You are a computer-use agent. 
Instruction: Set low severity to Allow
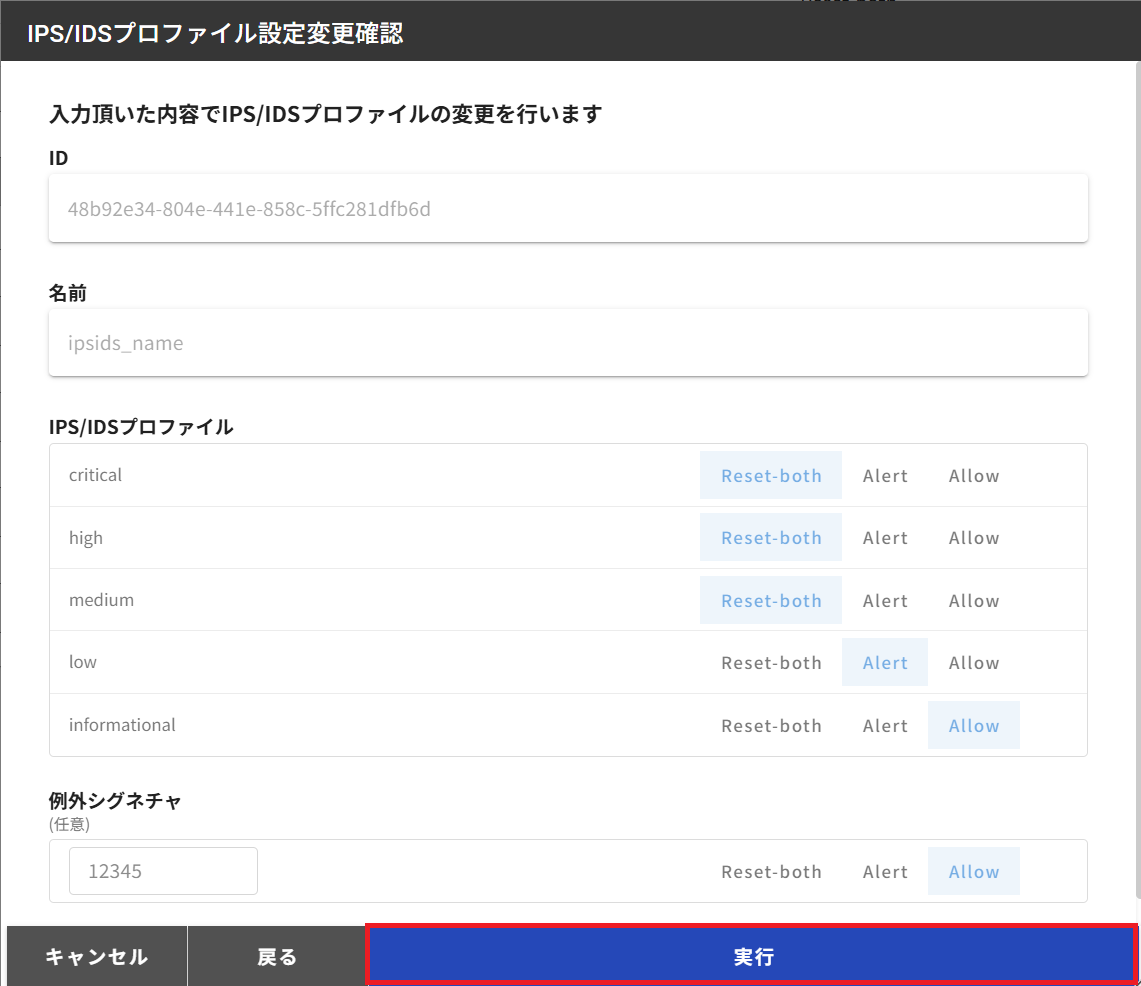point(973,663)
